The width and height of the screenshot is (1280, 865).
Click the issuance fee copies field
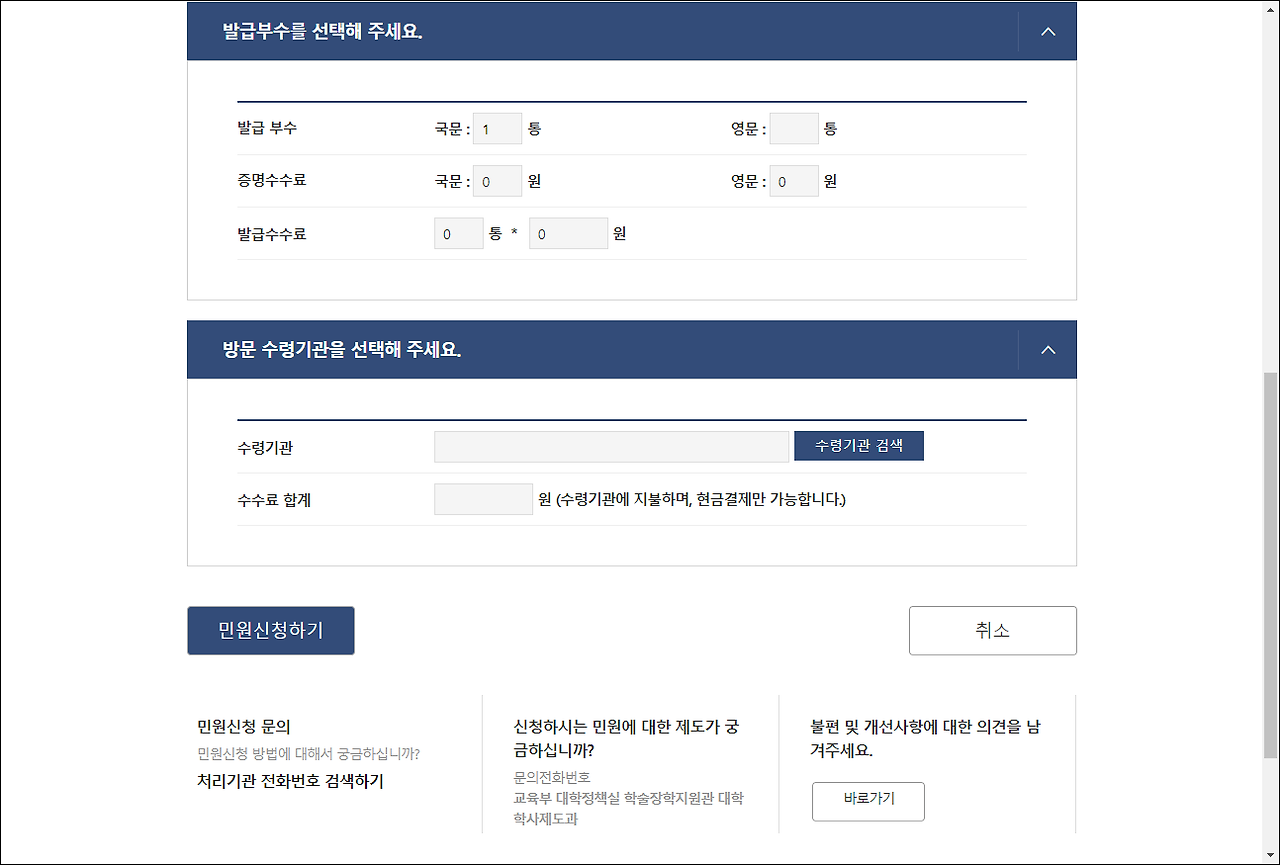click(458, 232)
